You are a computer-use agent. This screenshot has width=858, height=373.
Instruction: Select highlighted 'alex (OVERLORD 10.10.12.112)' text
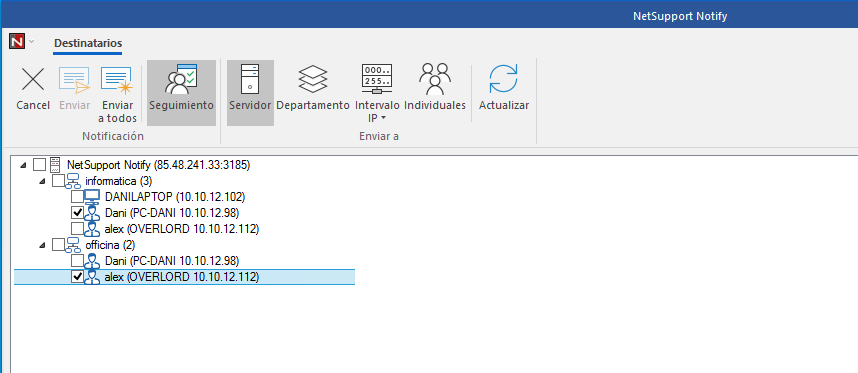[x=182, y=277]
